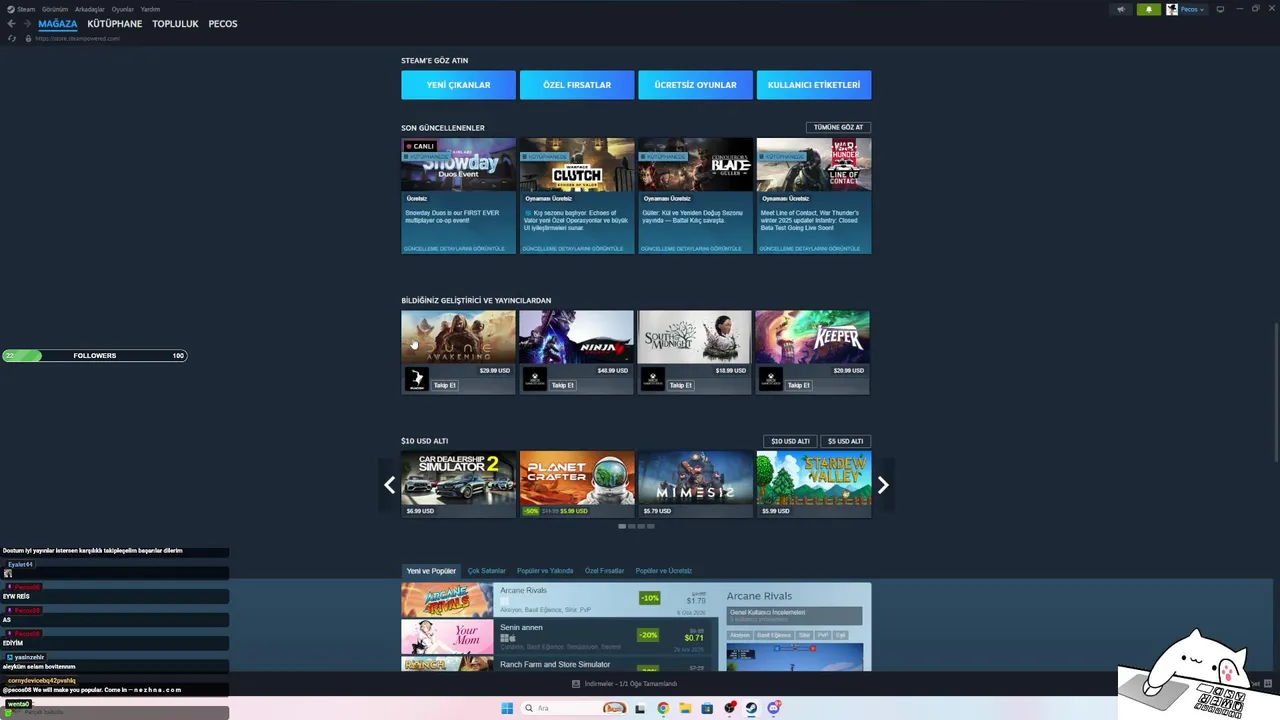The width and height of the screenshot is (1280, 720).
Task: Open the Steam logo menu icon
Action: (10, 9)
